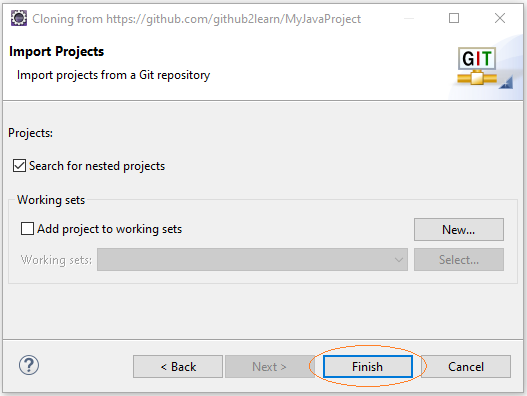527x396 pixels.
Task: Maximize the Cloning dialog window
Action: tap(454, 18)
